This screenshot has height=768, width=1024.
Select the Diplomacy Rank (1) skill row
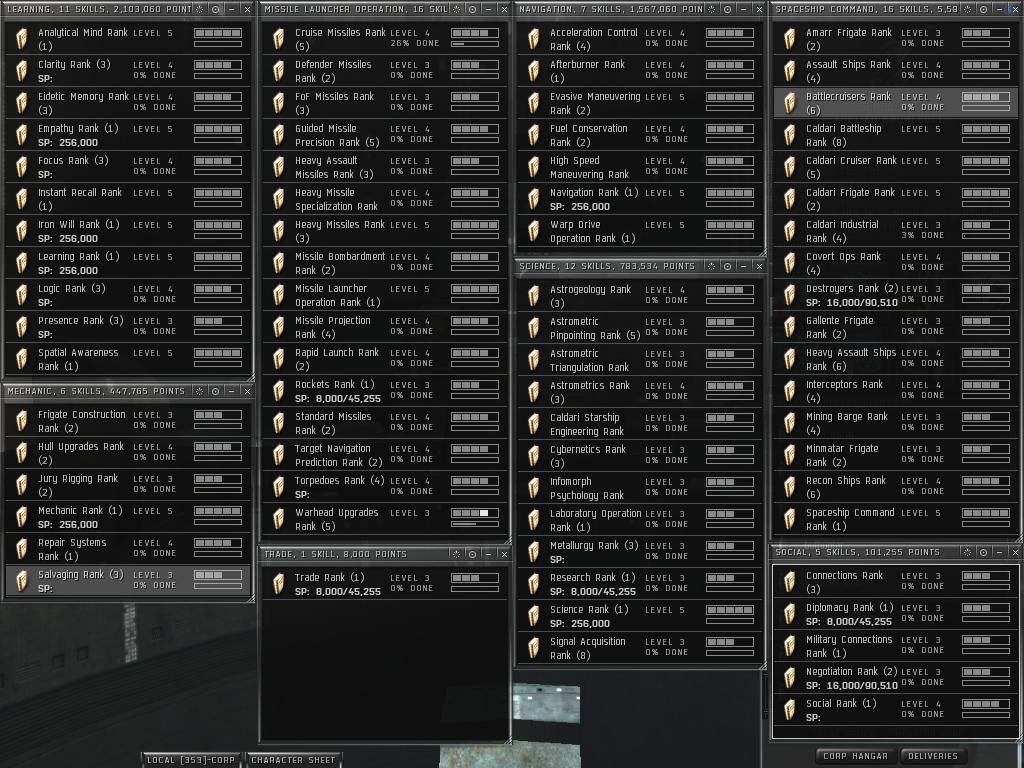[x=895, y=613]
